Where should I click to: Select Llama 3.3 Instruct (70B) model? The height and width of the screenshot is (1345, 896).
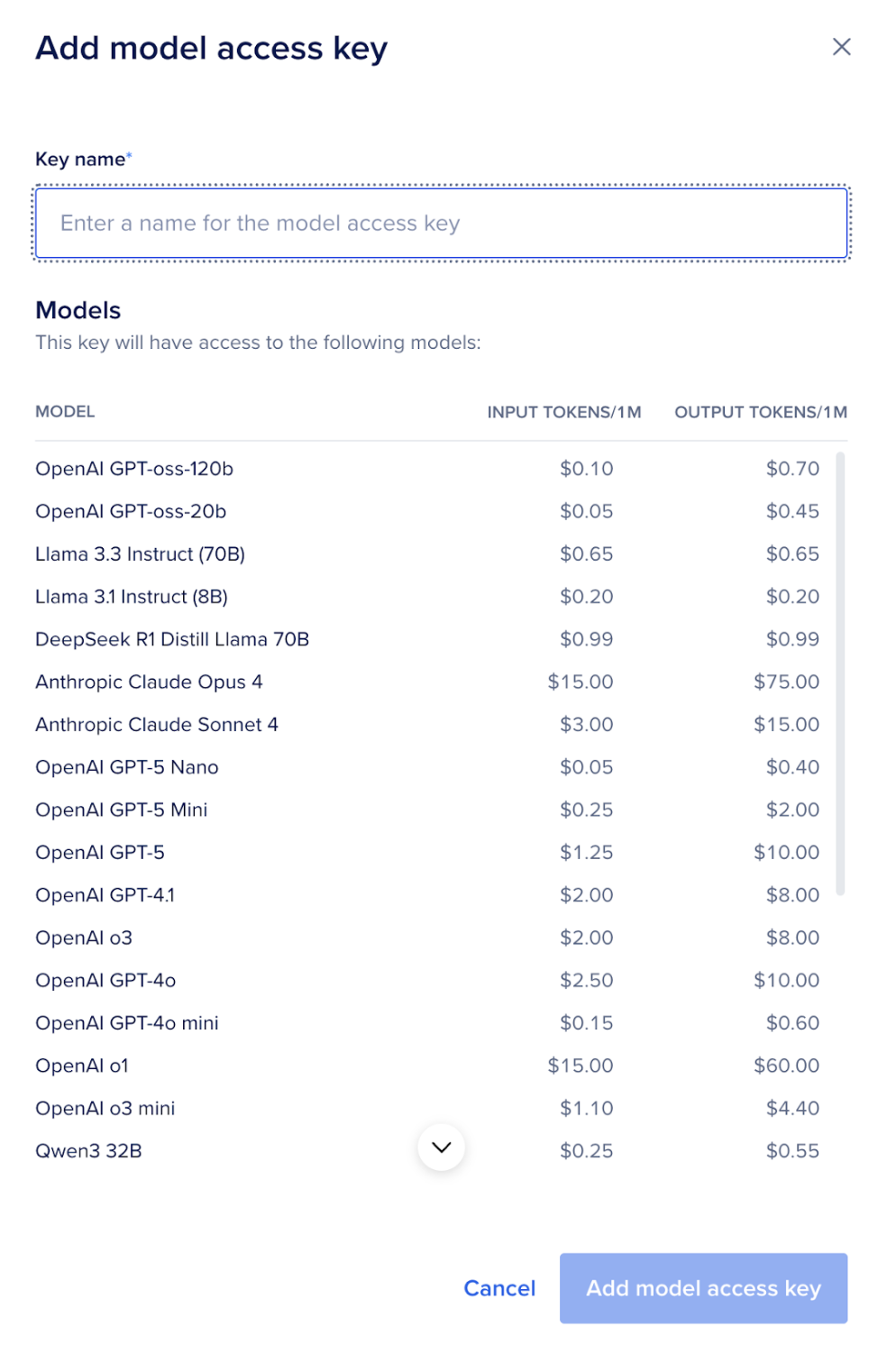click(140, 554)
